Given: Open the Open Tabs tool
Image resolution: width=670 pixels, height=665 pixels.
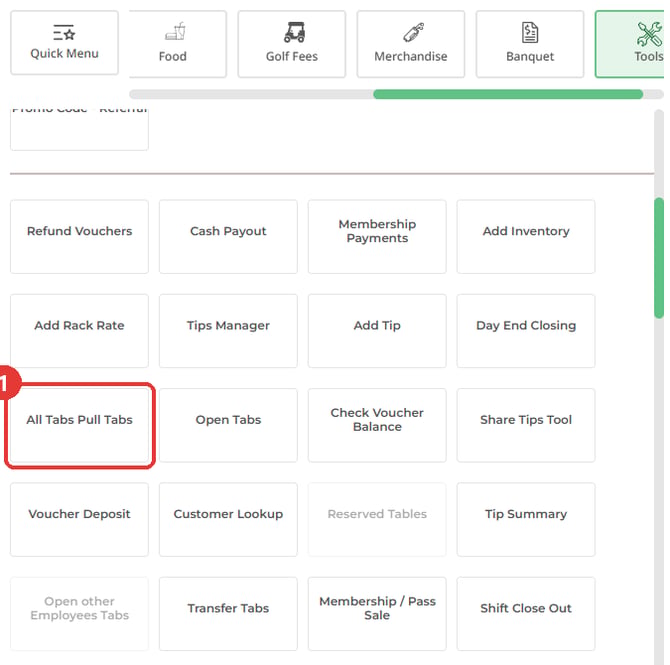Looking at the screenshot, I should pyautogui.click(x=228, y=425).
